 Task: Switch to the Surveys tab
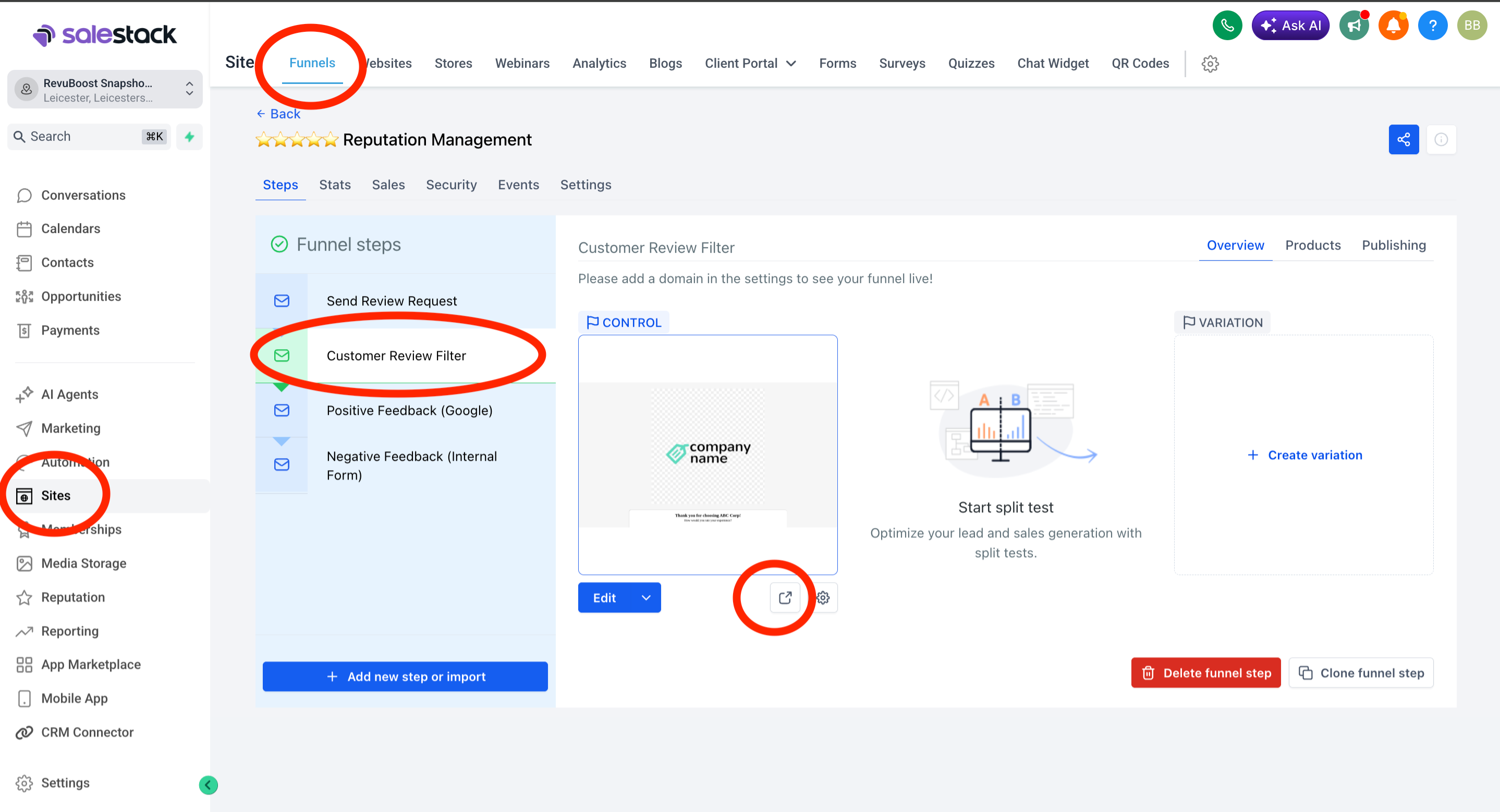(902, 64)
